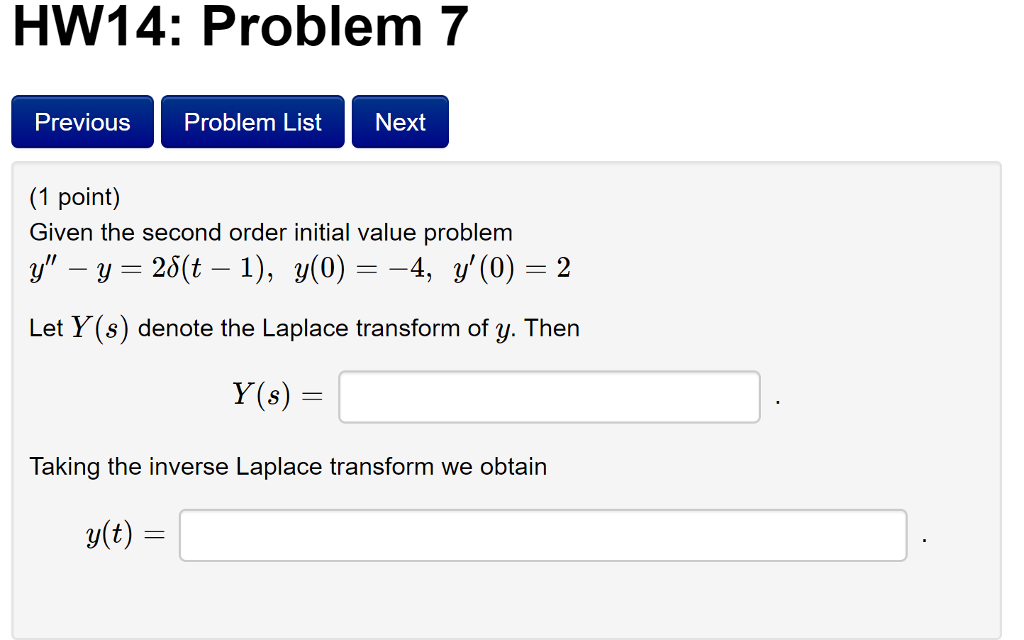
Task: Click inside the y(t) answer field
Action: click(x=542, y=534)
